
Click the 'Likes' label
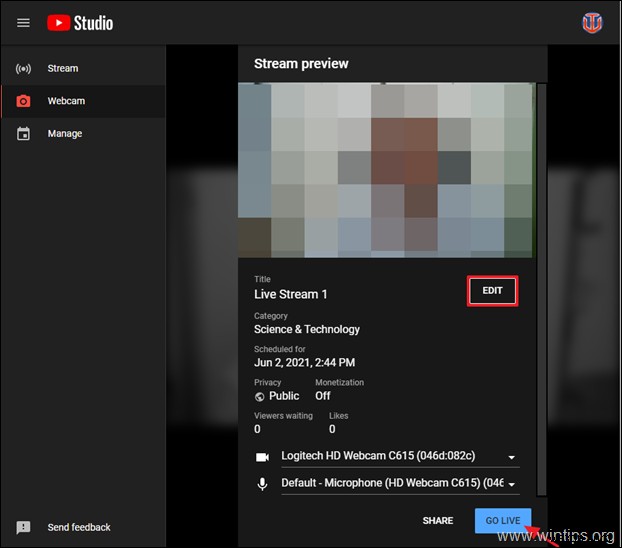pyautogui.click(x=338, y=416)
